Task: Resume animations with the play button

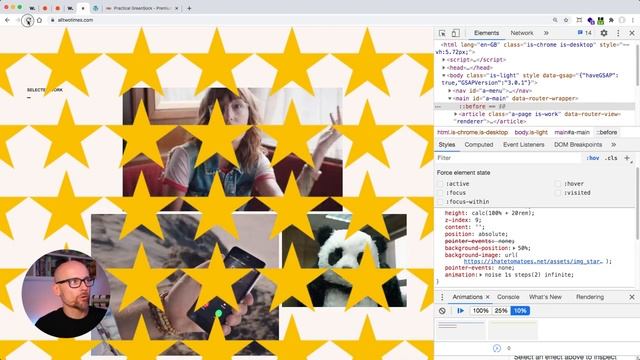Action: click(460, 311)
